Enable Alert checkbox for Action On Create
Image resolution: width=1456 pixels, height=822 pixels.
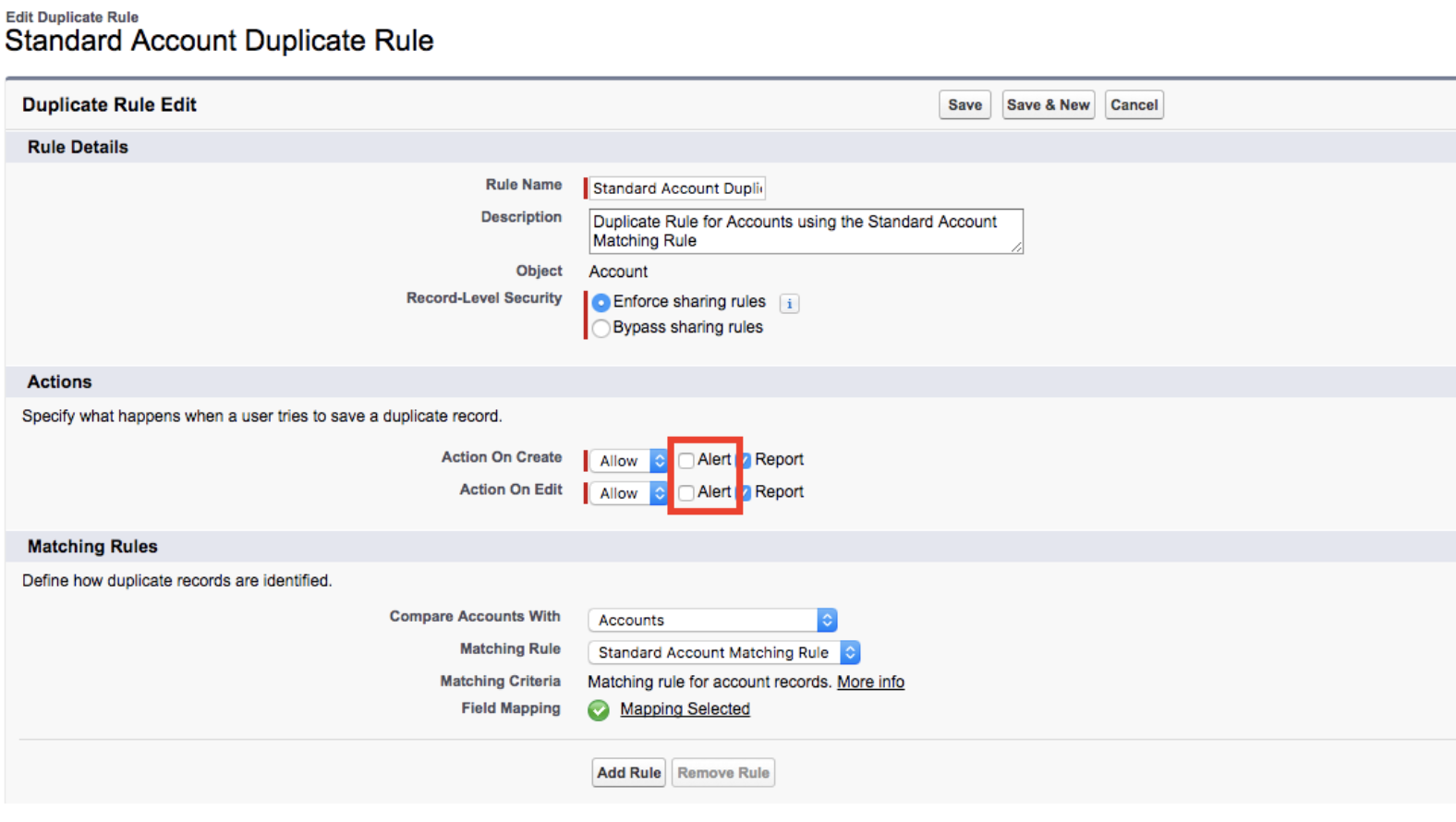click(686, 461)
